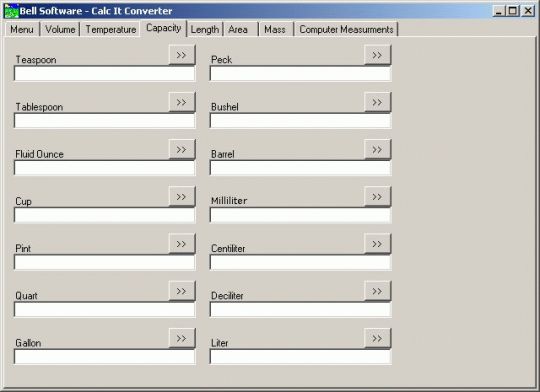Image resolution: width=540 pixels, height=392 pixels.
Task: Close the Calc It Converter window
Action: click(x=528, y=11)
